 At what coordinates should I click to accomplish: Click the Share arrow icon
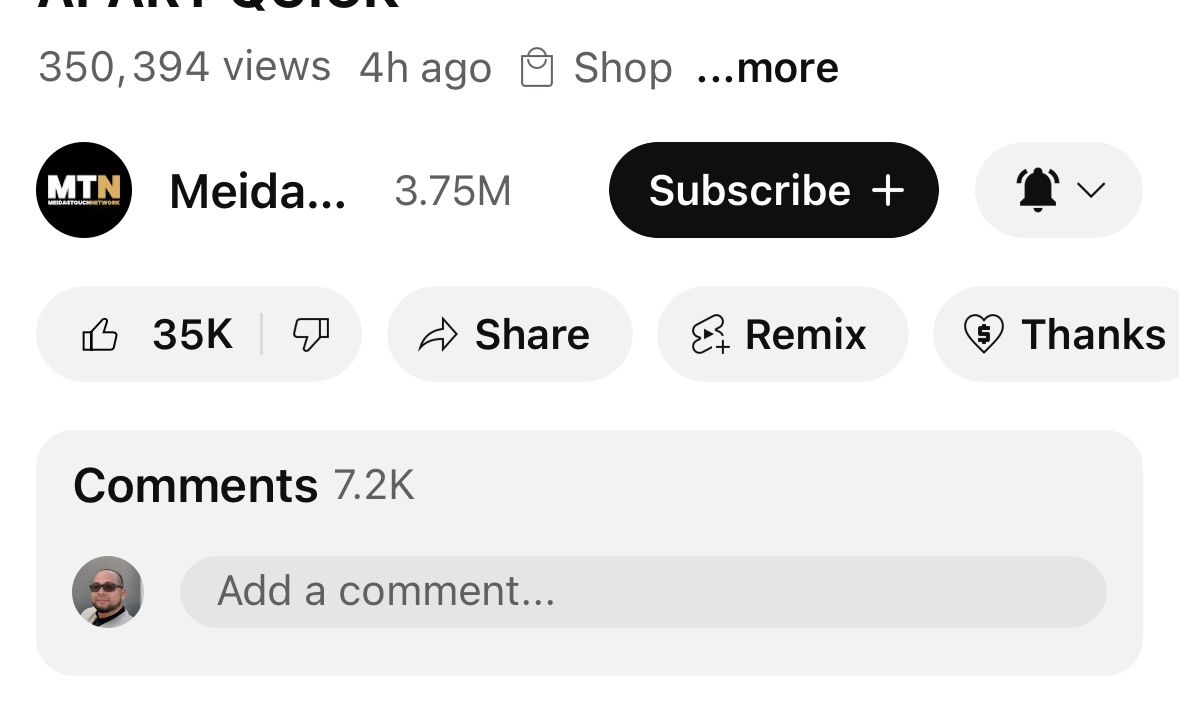coord(438,335)
